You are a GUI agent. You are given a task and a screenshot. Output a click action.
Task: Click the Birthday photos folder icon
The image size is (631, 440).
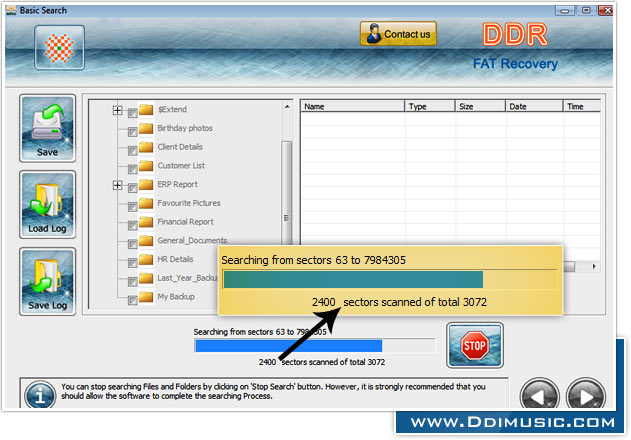(146, 128)
